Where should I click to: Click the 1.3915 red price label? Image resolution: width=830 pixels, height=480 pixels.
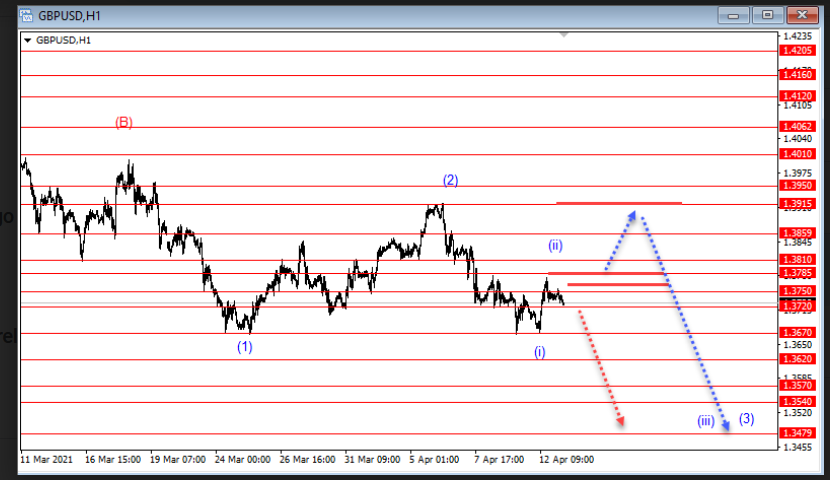(798, 203)
